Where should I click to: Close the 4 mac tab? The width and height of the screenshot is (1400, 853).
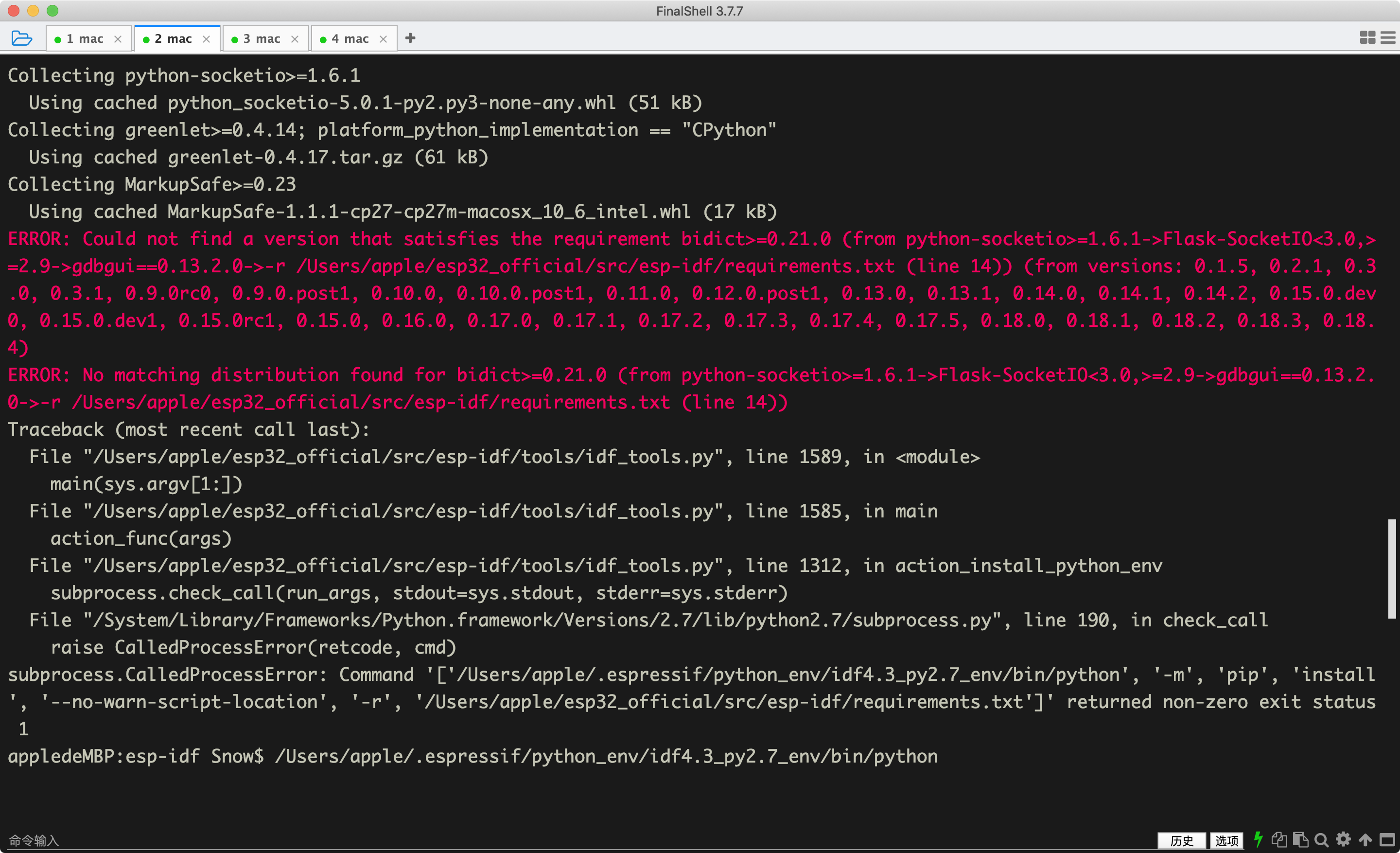coord(383,39)
